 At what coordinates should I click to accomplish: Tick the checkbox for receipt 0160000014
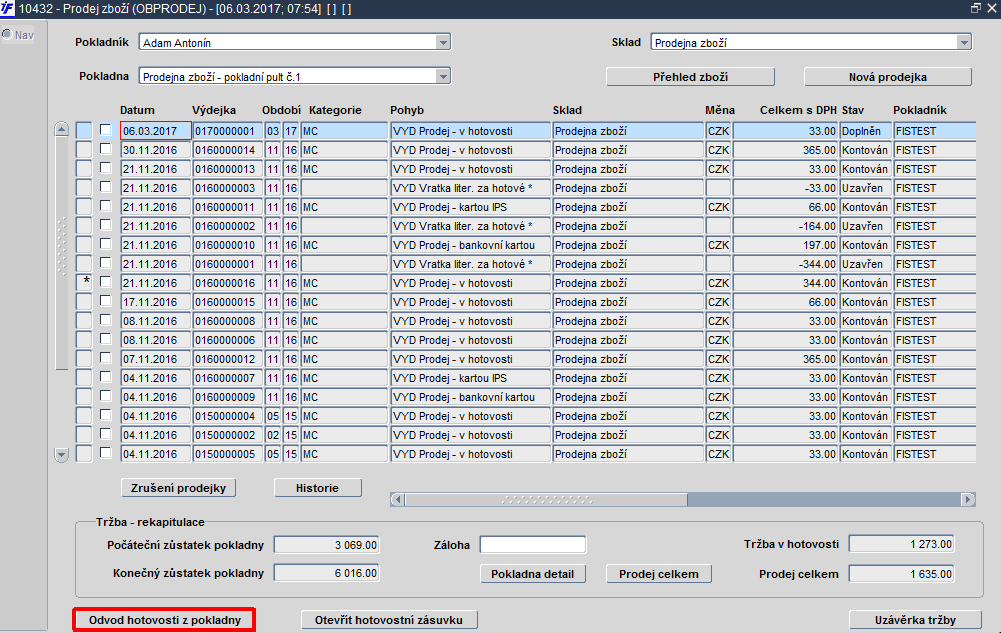pos(105,149)
